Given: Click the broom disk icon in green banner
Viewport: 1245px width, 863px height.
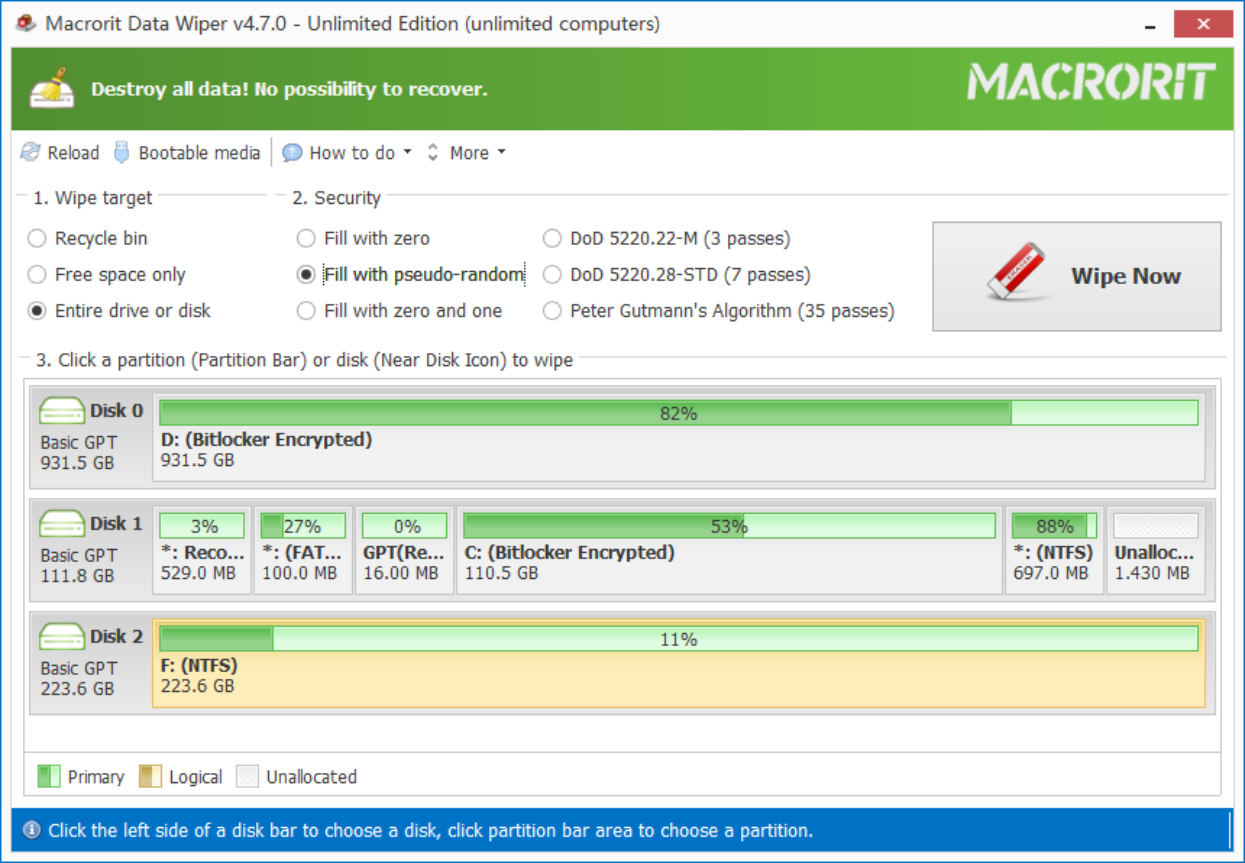Looking at the screenshot, I should click(x=53, y=88).
